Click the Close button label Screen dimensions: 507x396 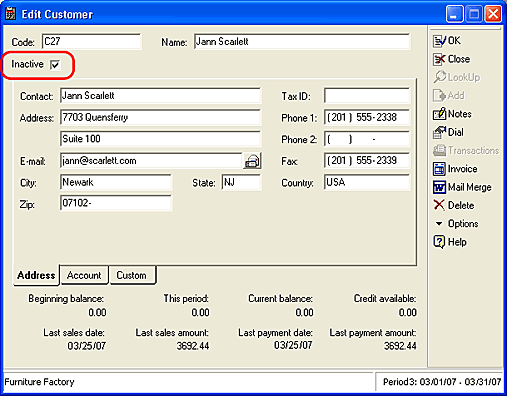459,59
